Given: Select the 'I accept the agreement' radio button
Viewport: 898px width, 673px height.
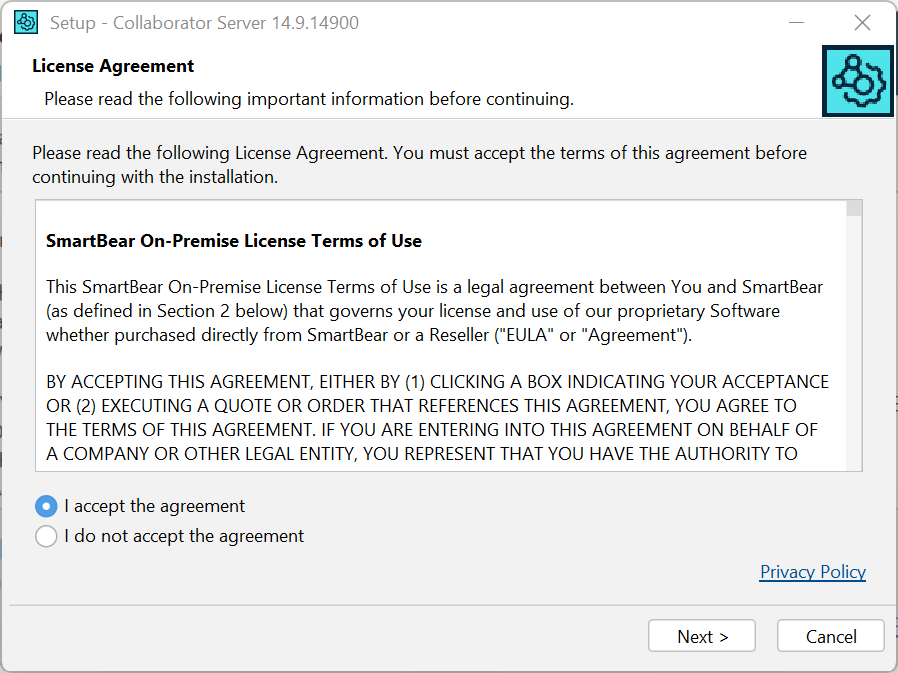Looking at the screenshot, I should [45, 506].
